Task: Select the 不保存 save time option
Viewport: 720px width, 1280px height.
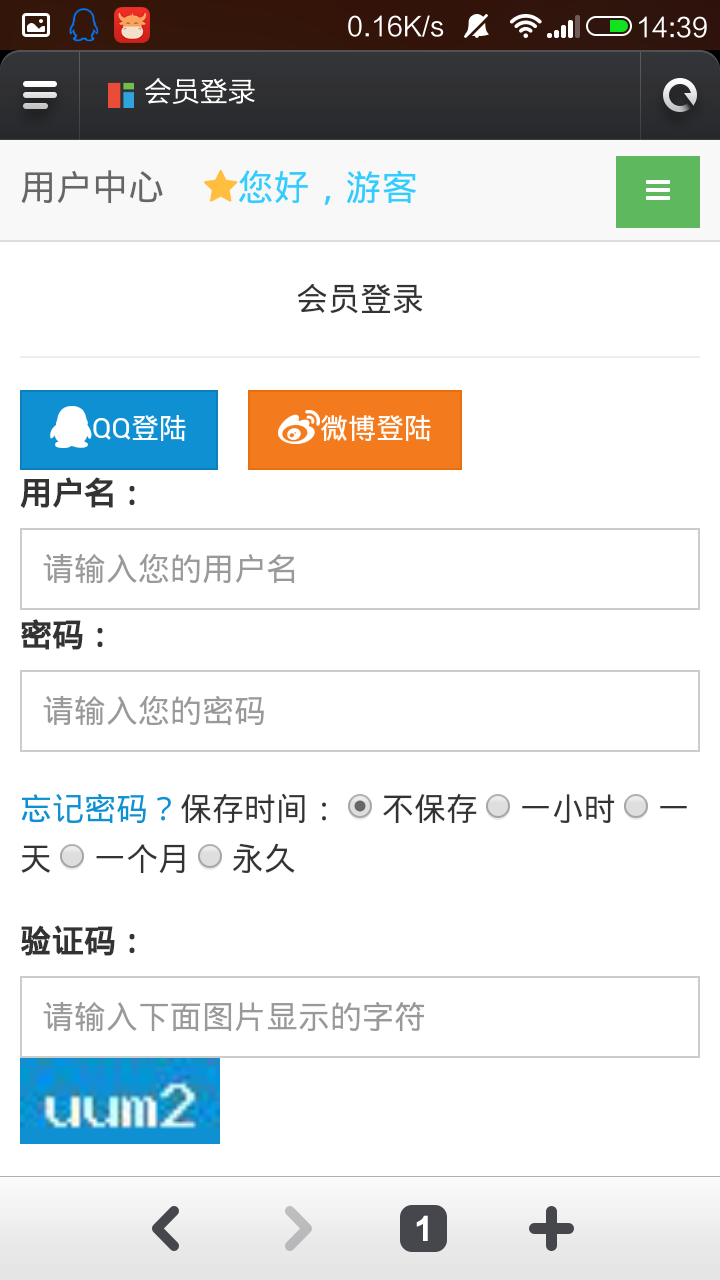Action: click(360, 807)
